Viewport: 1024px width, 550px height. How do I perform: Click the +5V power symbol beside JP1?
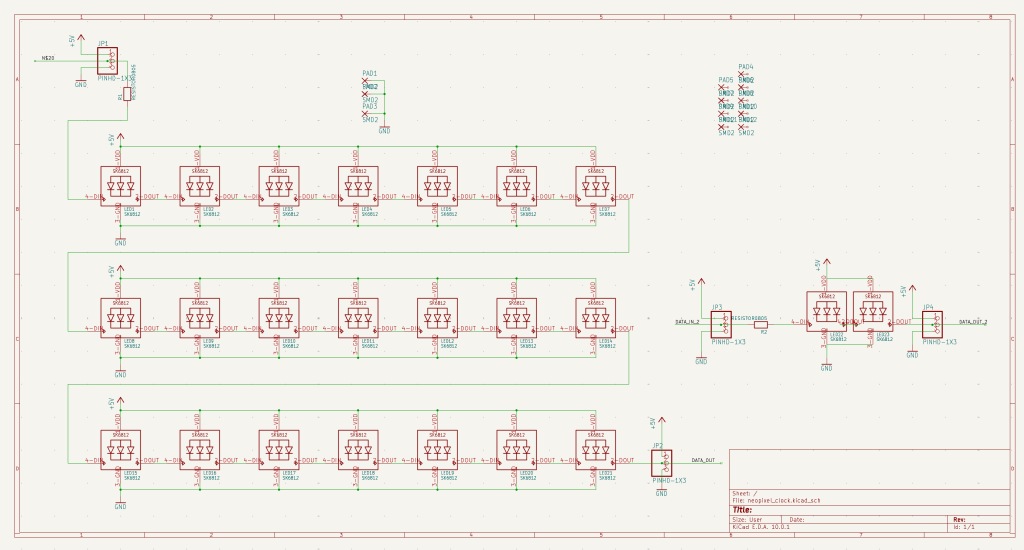click(78, 40)
